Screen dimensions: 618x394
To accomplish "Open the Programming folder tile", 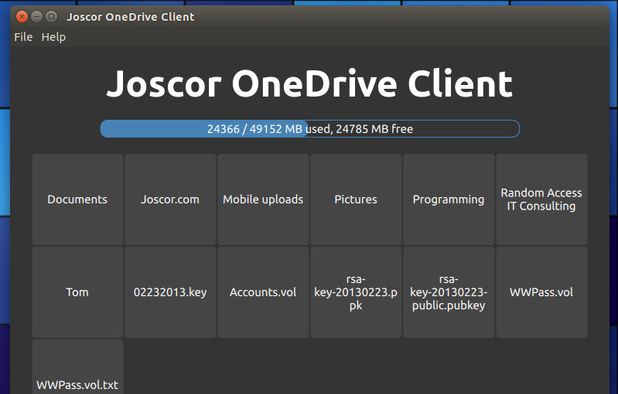I will point(449,199).
